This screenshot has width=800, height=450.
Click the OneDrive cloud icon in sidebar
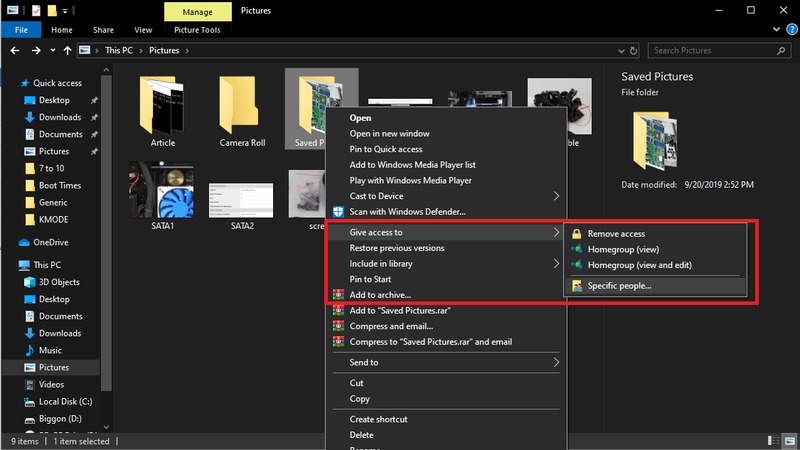(25, 241)
